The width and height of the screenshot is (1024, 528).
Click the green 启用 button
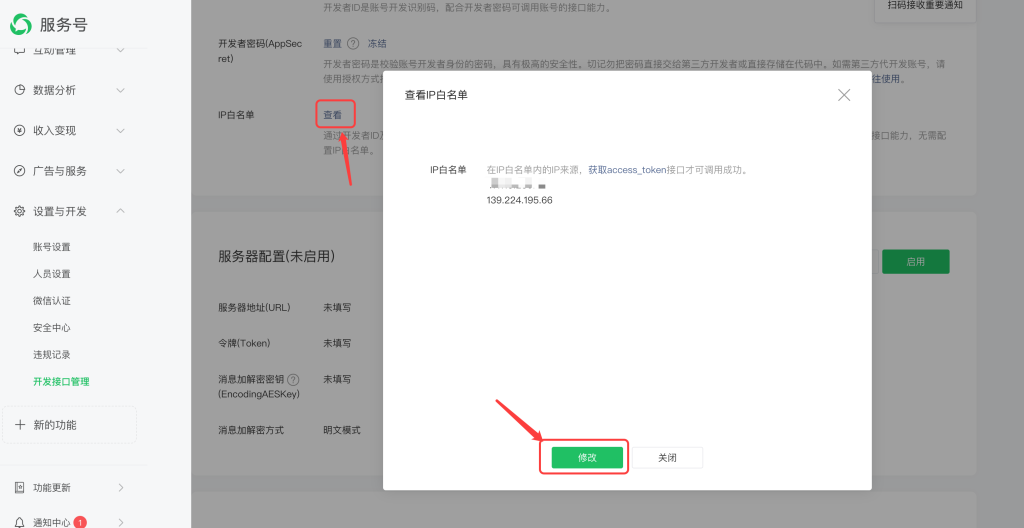(x=916, y=261)
